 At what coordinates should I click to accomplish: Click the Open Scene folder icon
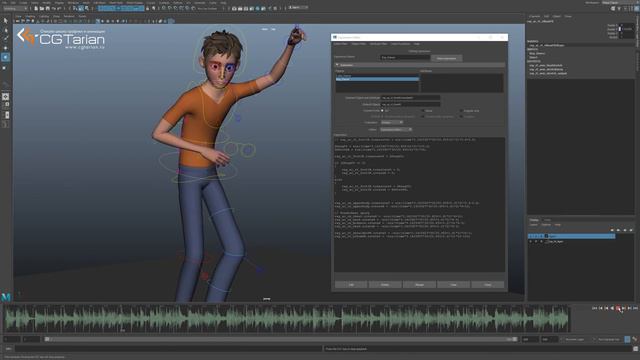pos(42,8)
